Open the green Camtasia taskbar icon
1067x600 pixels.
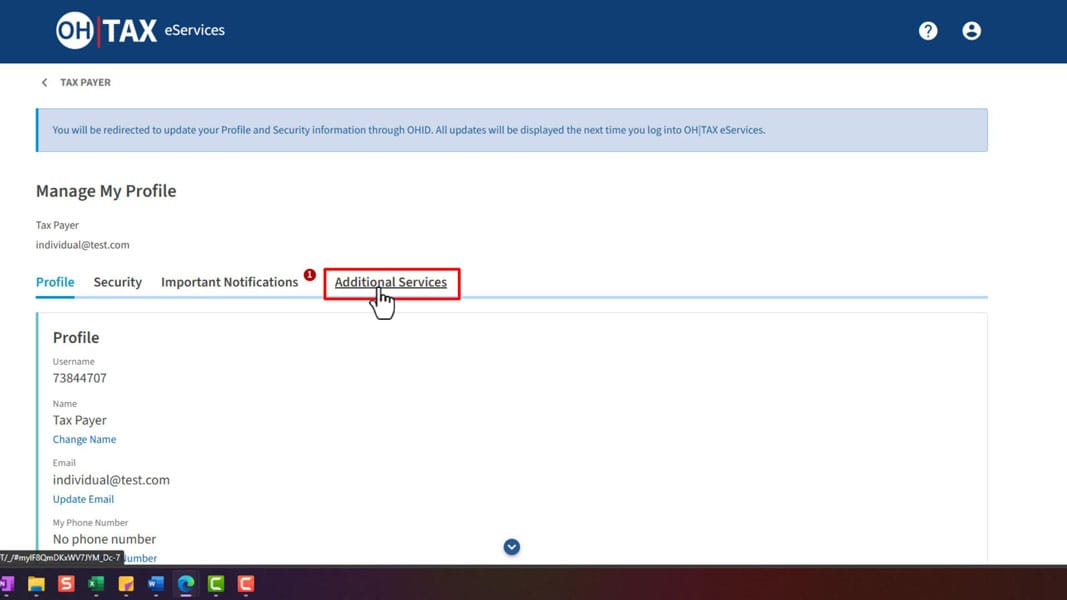[x=216, y=584]
